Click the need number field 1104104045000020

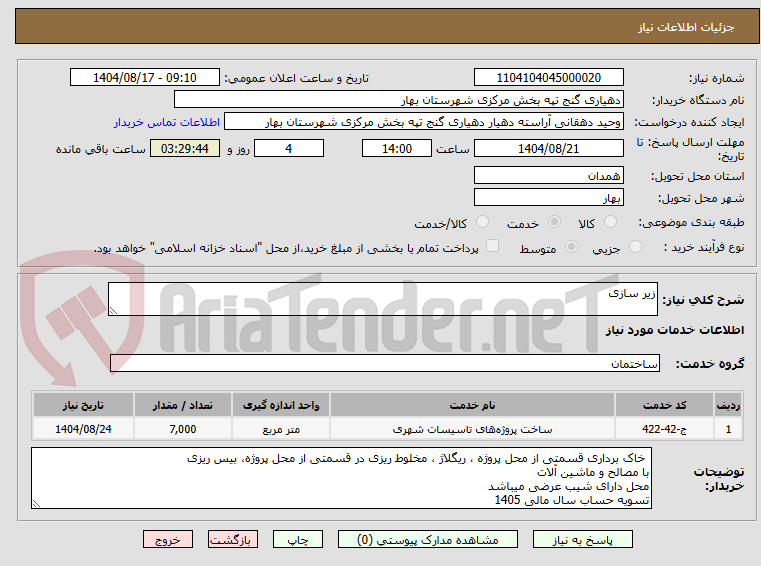(548, 78)
